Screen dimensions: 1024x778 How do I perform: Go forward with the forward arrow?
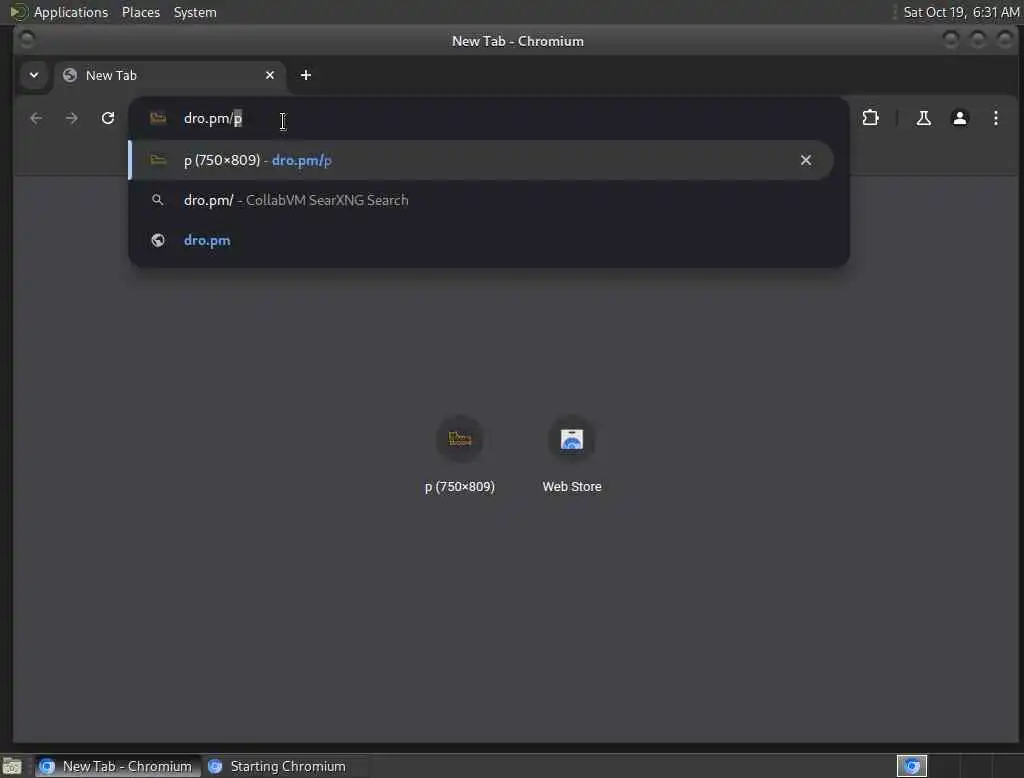point(72,118)
